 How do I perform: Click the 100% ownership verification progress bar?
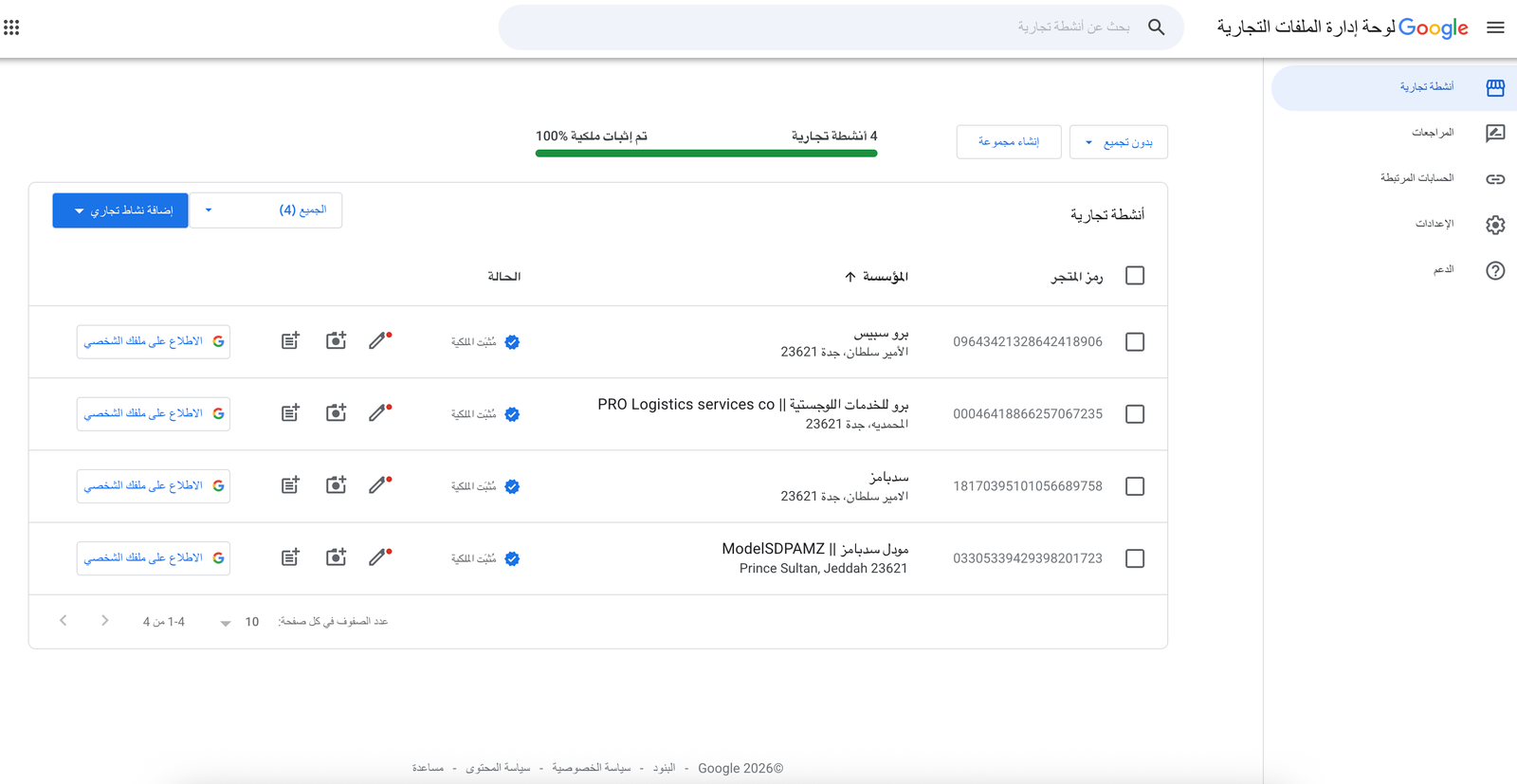706,153
